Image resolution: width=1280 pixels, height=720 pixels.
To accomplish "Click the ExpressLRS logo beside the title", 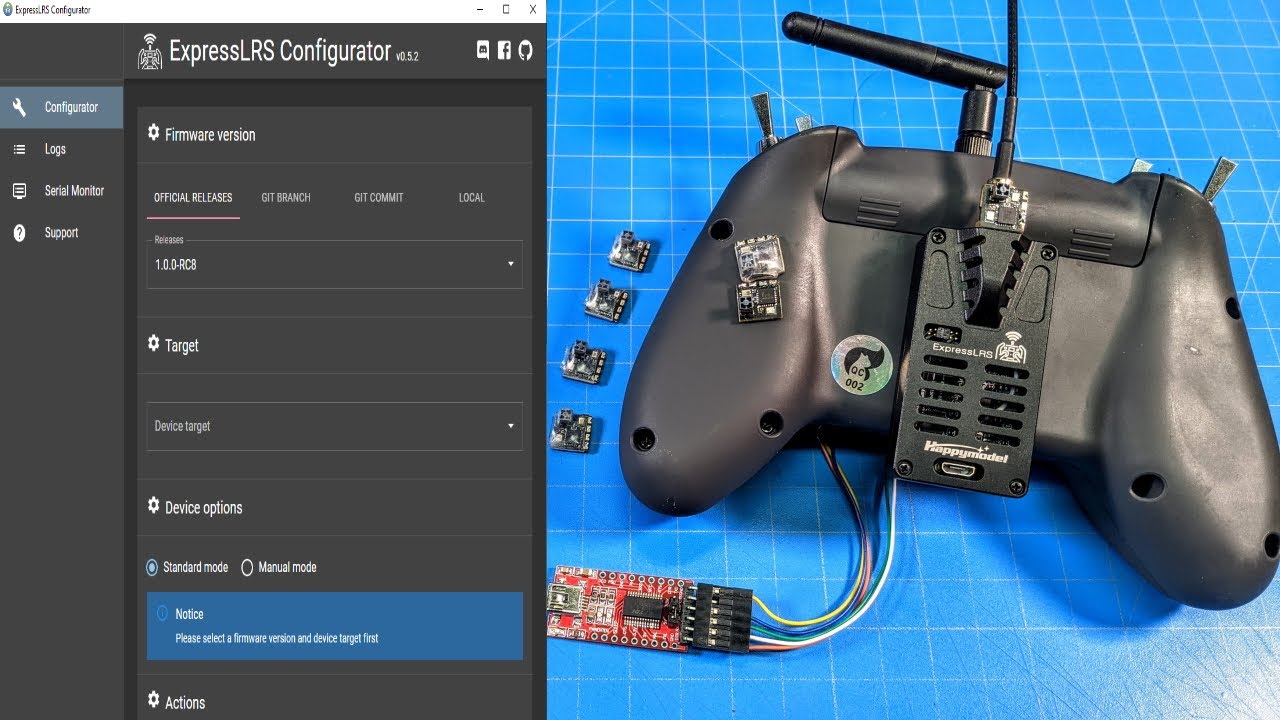I will 150,52.
